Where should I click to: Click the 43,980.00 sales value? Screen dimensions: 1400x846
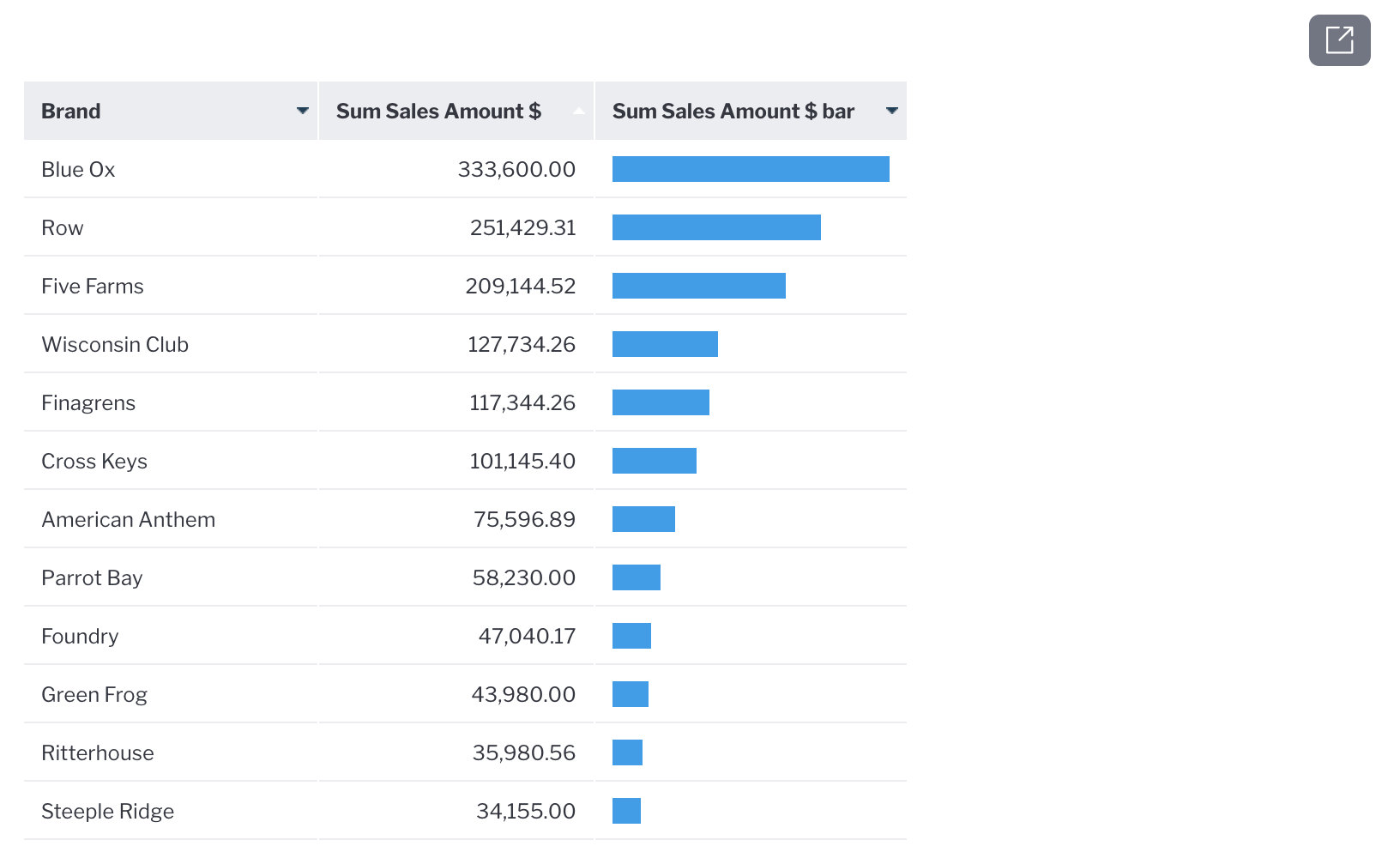523,694
